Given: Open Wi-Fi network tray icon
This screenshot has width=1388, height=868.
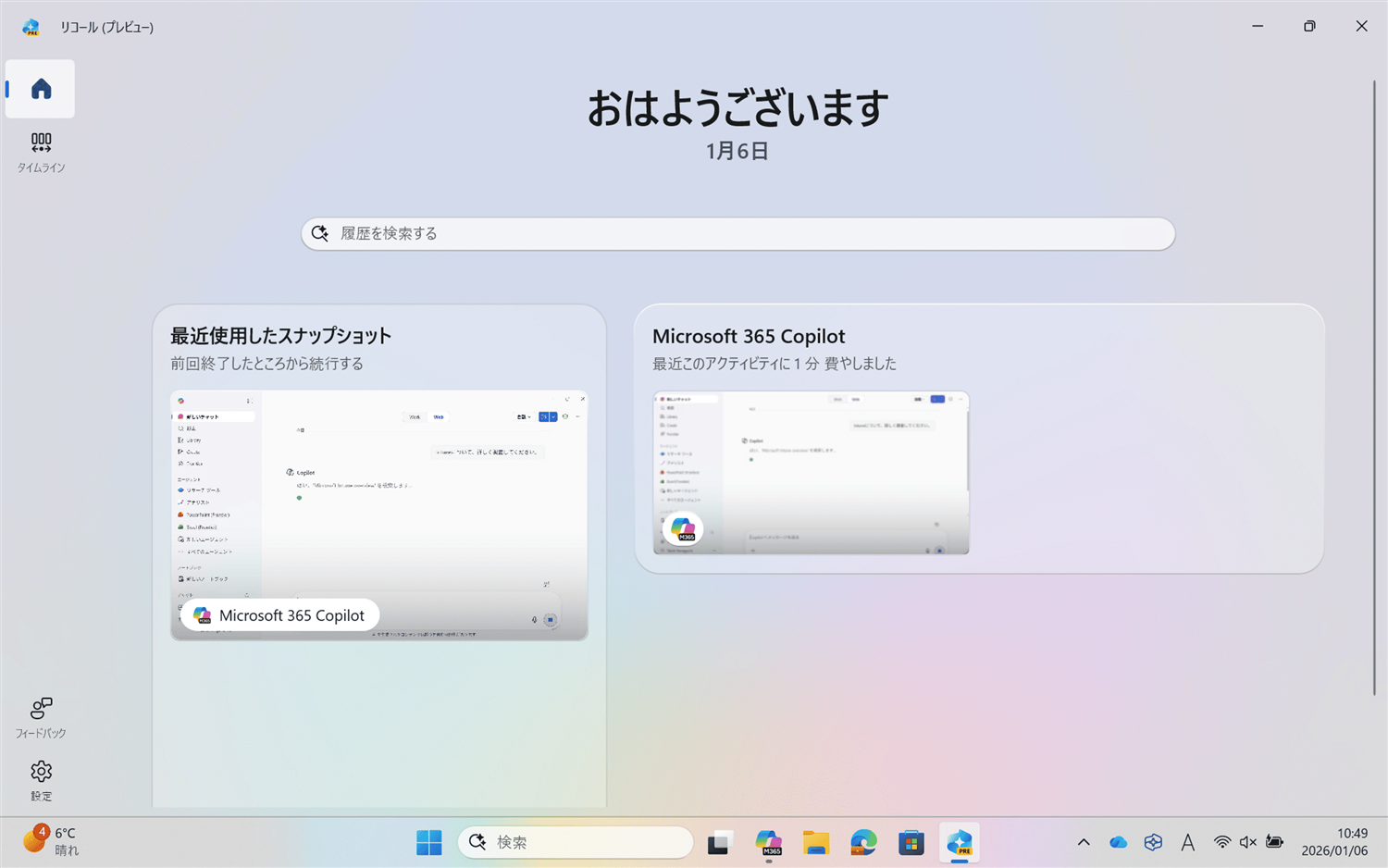Looking at the screenshot, I should [x=1222, y=842].
